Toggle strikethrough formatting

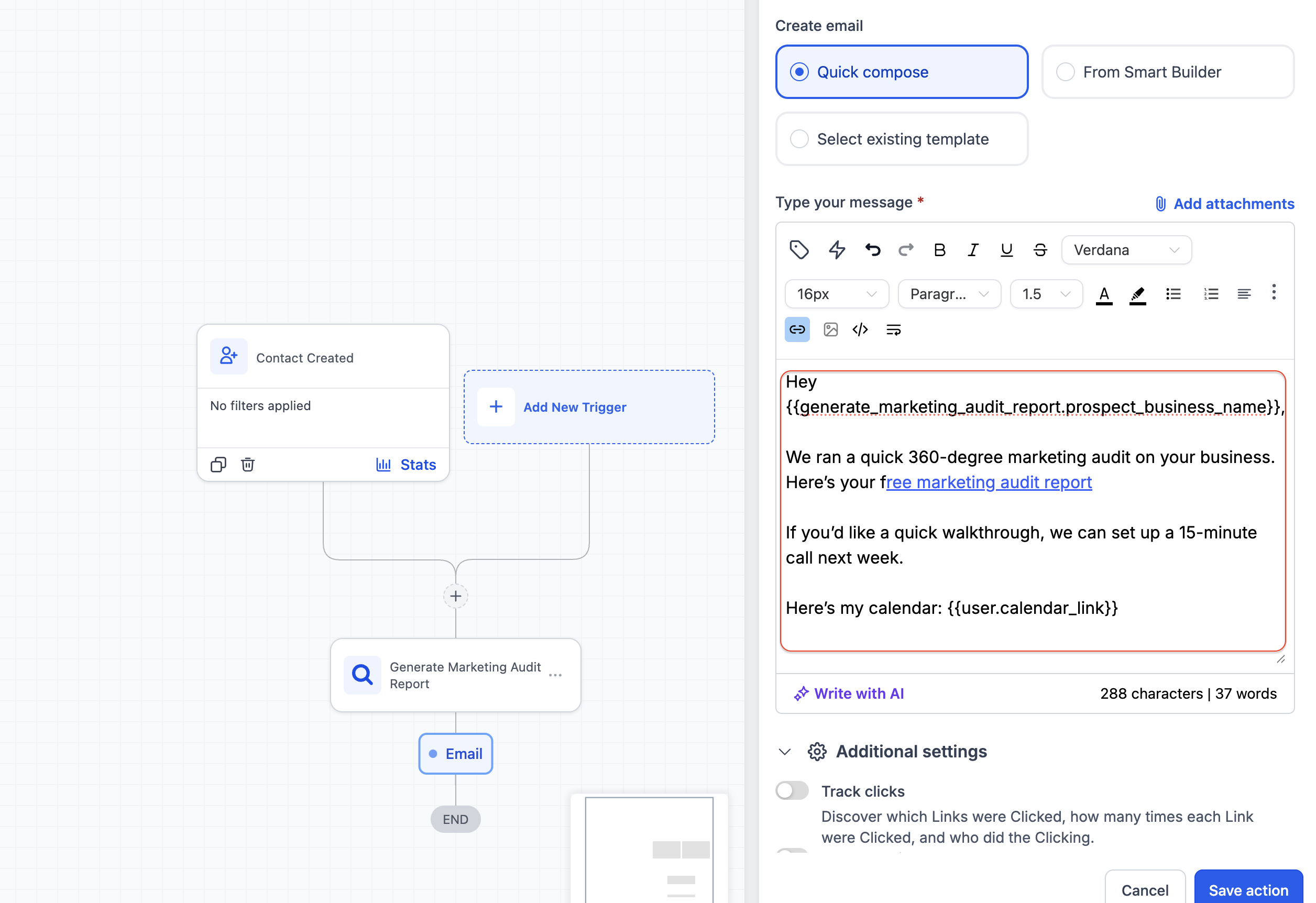[1040, 250]
